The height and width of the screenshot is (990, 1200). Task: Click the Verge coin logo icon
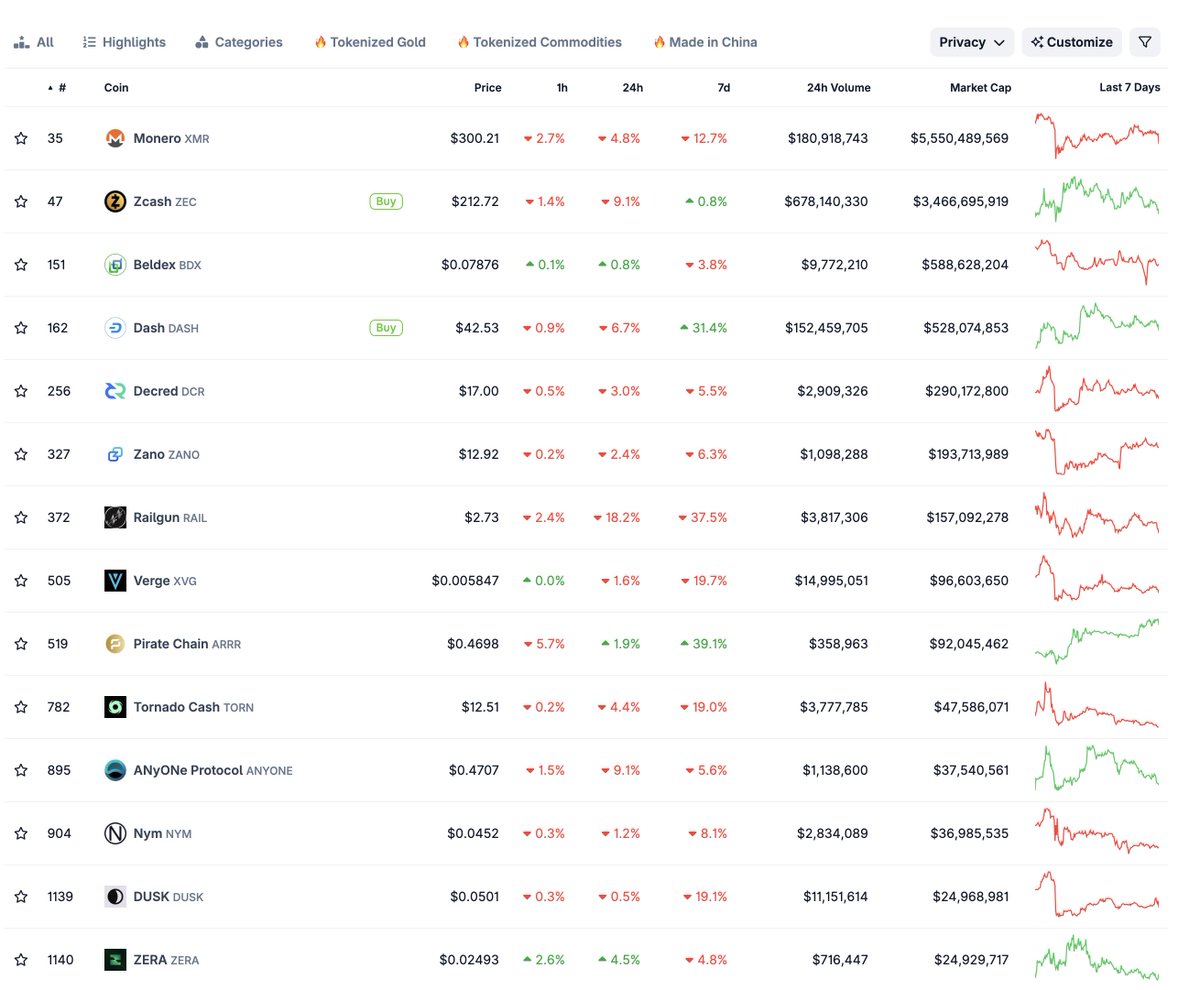115,580
